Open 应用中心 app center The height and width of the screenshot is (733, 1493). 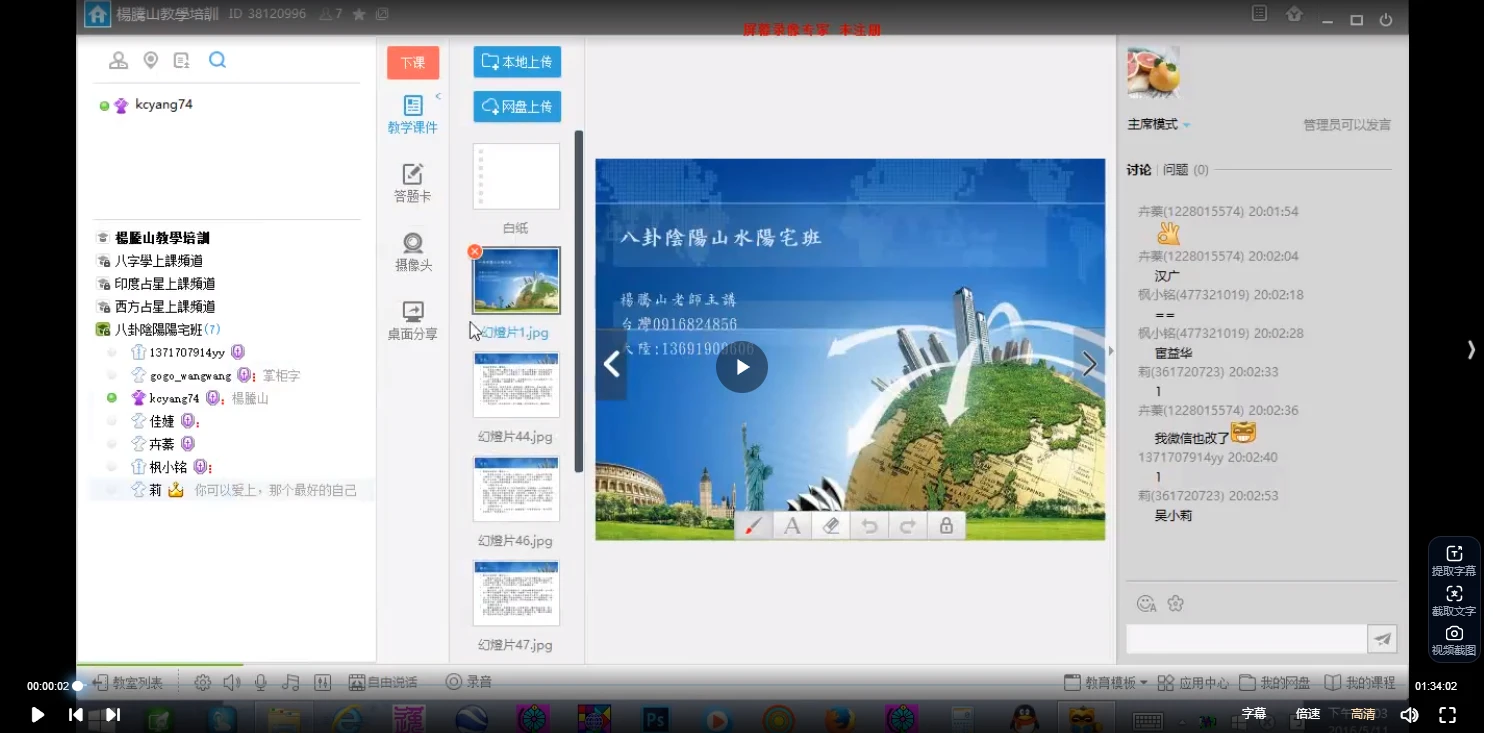1194,683
